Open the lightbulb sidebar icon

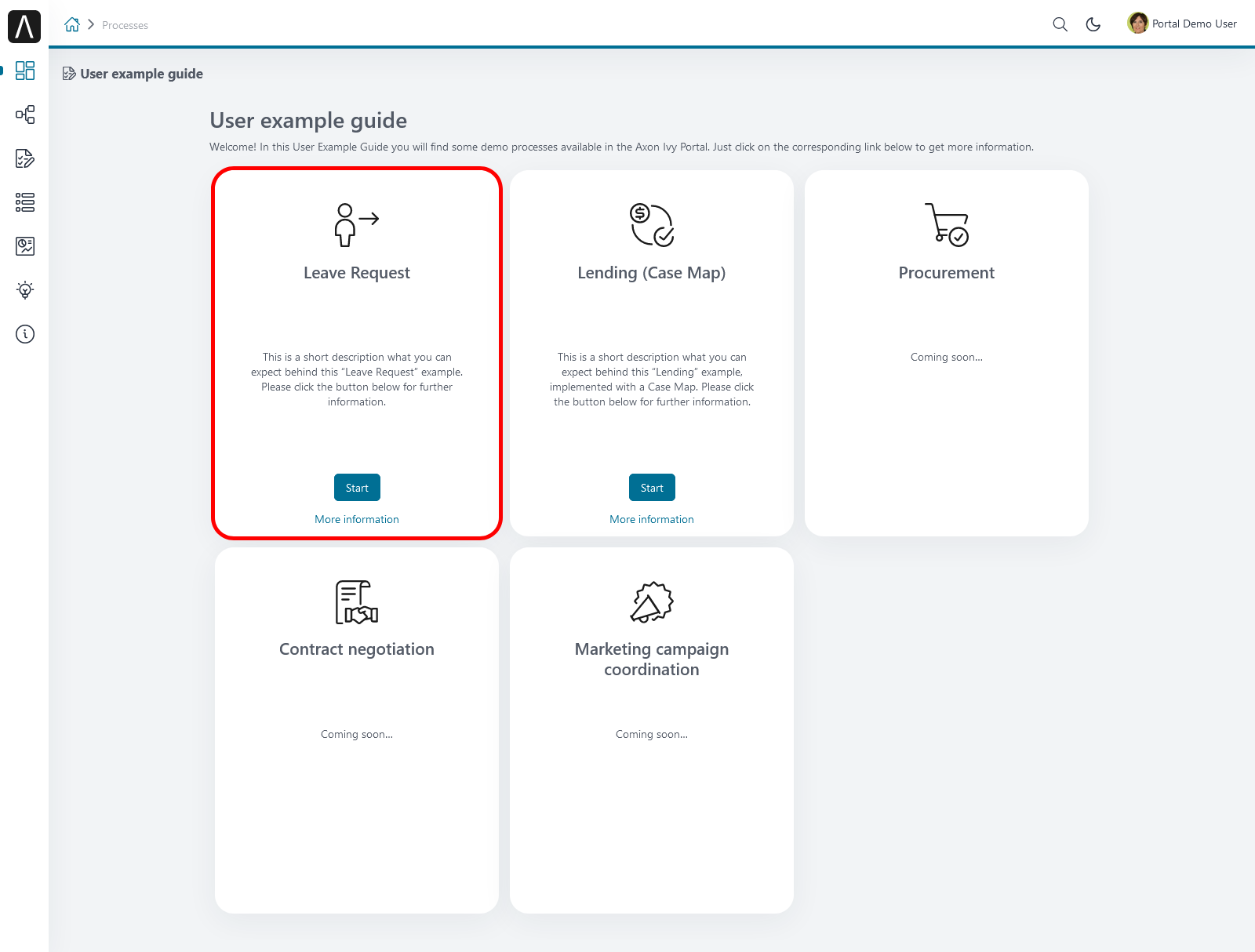25,290
